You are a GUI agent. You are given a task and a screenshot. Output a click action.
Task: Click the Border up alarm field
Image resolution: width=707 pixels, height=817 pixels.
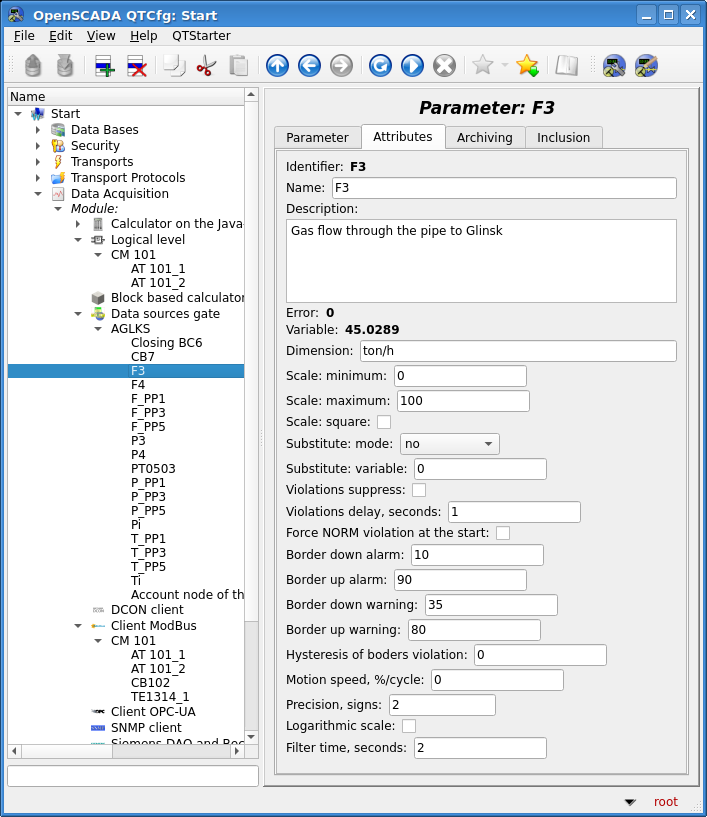pyautogui.click(x=459, y=580)
